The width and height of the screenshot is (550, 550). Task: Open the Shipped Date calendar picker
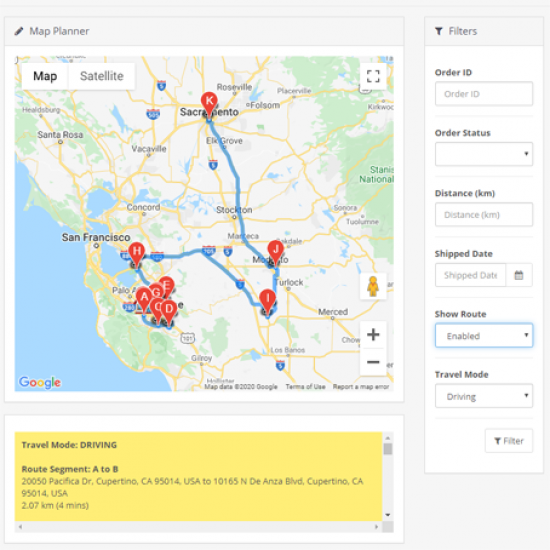click(x=519, y=275)
